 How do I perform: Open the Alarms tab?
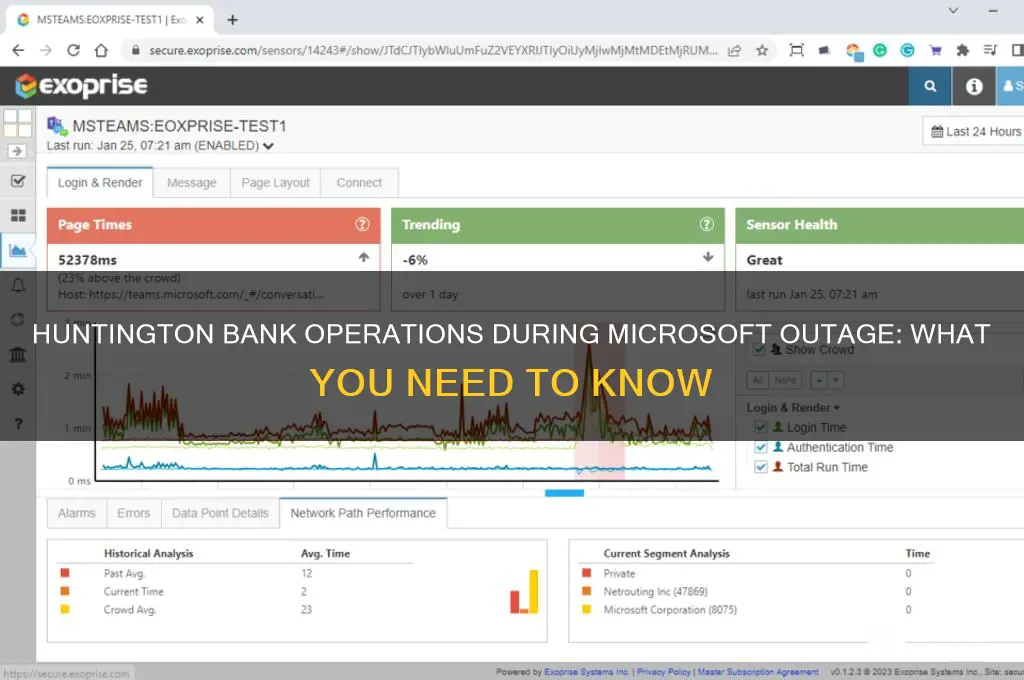[76, 513]
